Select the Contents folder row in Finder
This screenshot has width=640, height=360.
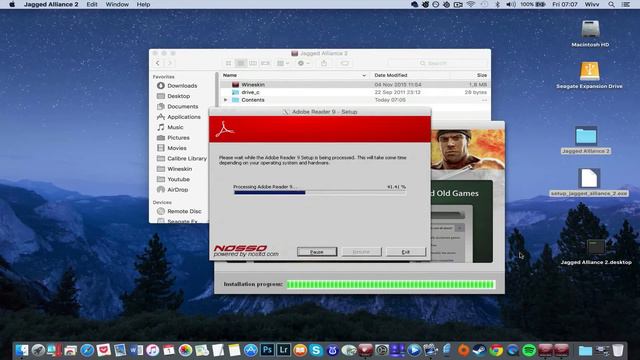355,100
